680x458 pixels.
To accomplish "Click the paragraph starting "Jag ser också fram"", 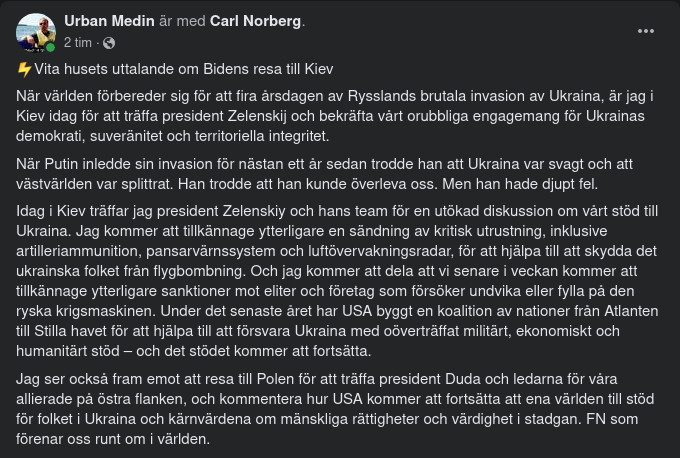I will click(x=330, y=409).
